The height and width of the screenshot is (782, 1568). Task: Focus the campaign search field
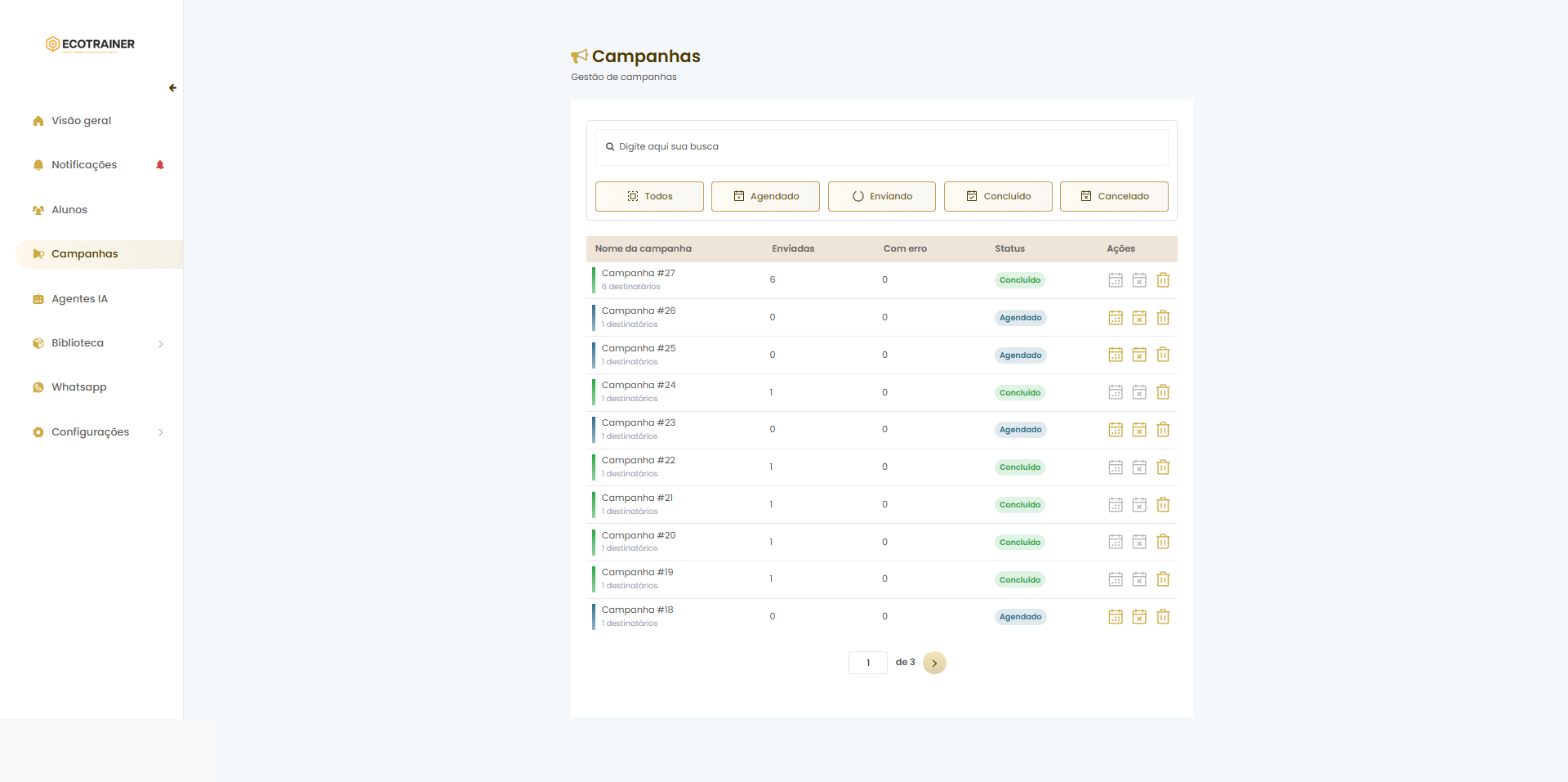click(881, 147)
